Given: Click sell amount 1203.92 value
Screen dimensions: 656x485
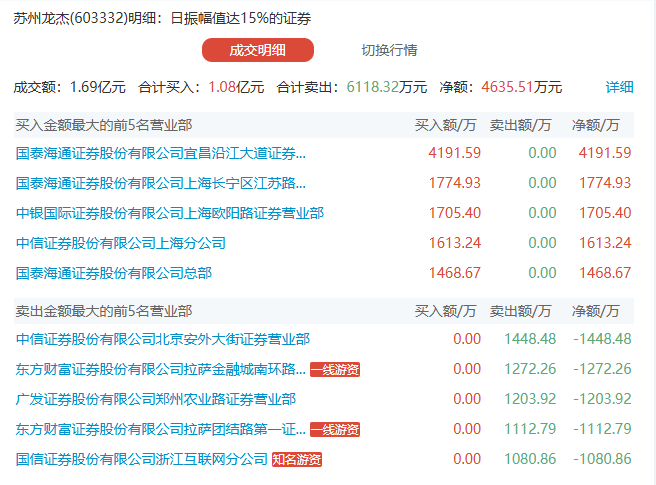Looking at the screenshot, I should pos(530,399).
